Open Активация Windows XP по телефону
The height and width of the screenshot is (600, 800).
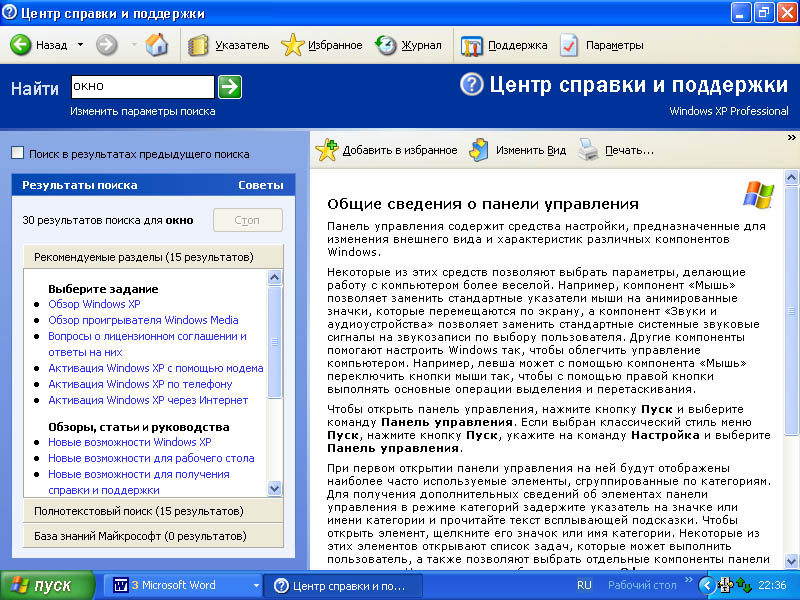(x=140, y=384)
